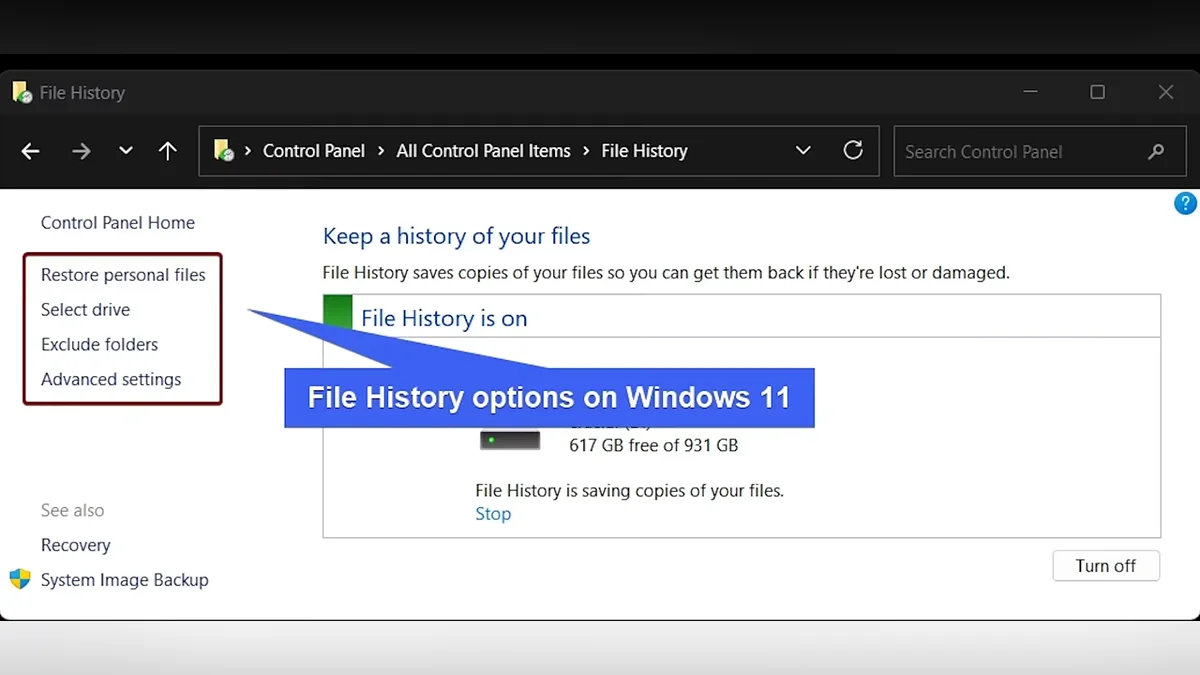This screenshot has width=1200, height=675.
Task: Open System Image Backup link
Action: pos(125,580)
